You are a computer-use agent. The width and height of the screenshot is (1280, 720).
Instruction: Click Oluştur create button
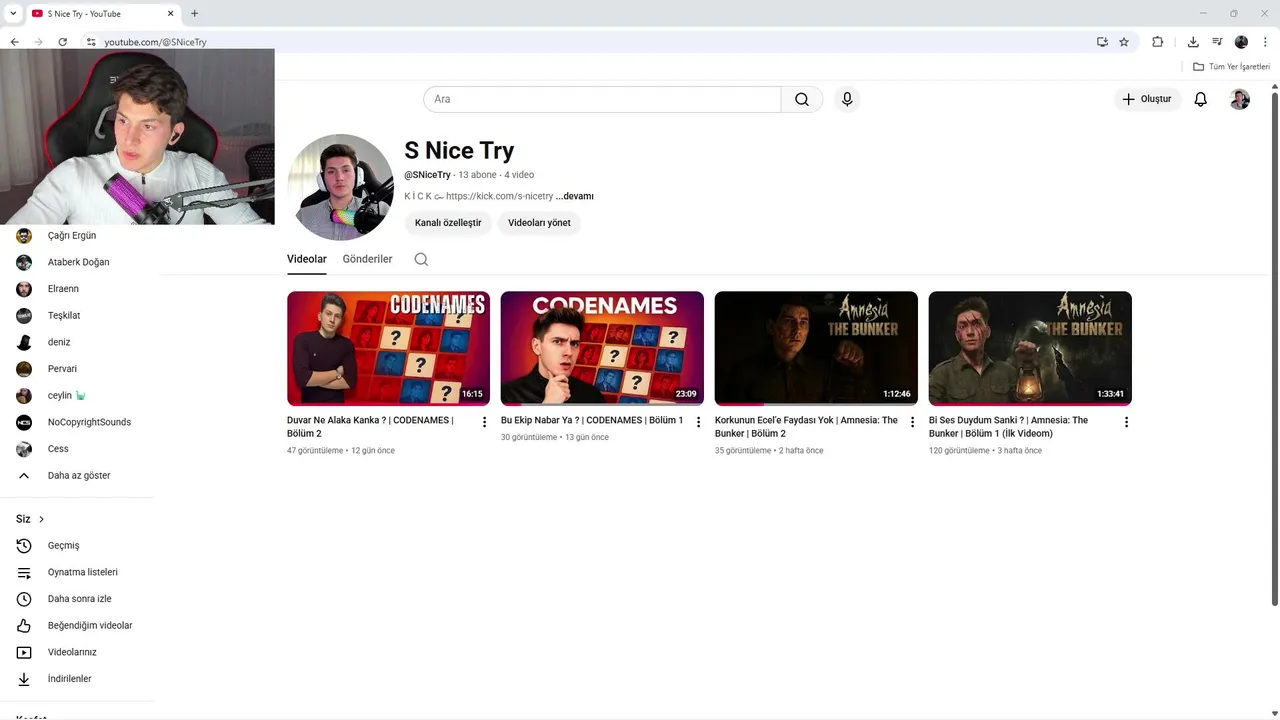click(1148, 99)
